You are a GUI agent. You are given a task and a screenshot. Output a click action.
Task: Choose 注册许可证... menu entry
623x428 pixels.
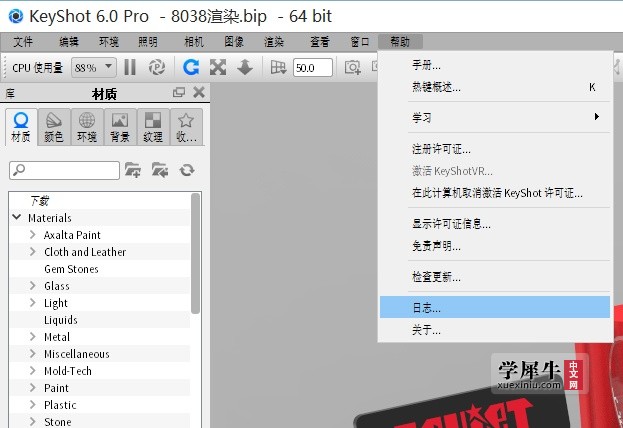pos(495,149)
